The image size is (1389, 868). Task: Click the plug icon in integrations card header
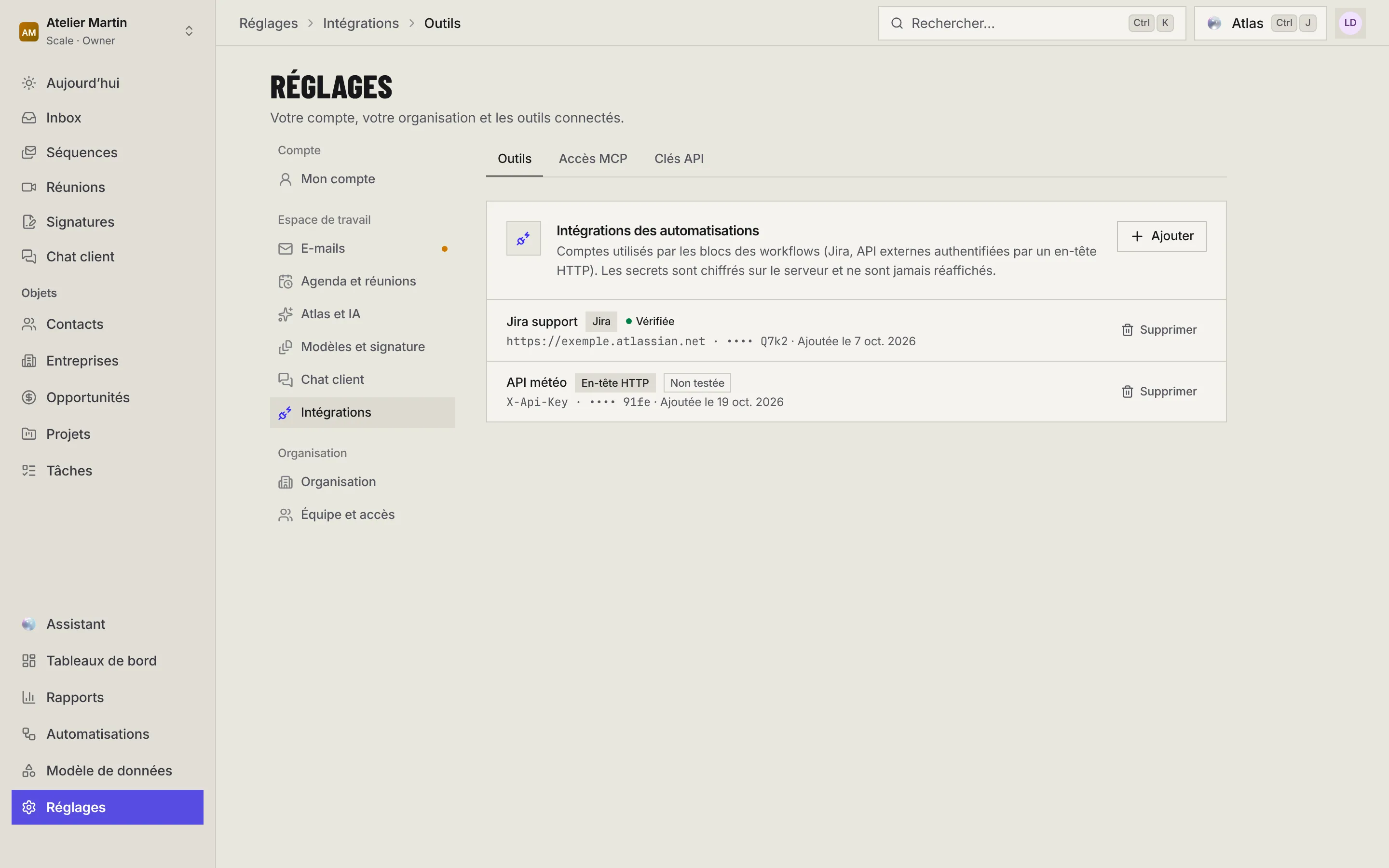point(523,238)
